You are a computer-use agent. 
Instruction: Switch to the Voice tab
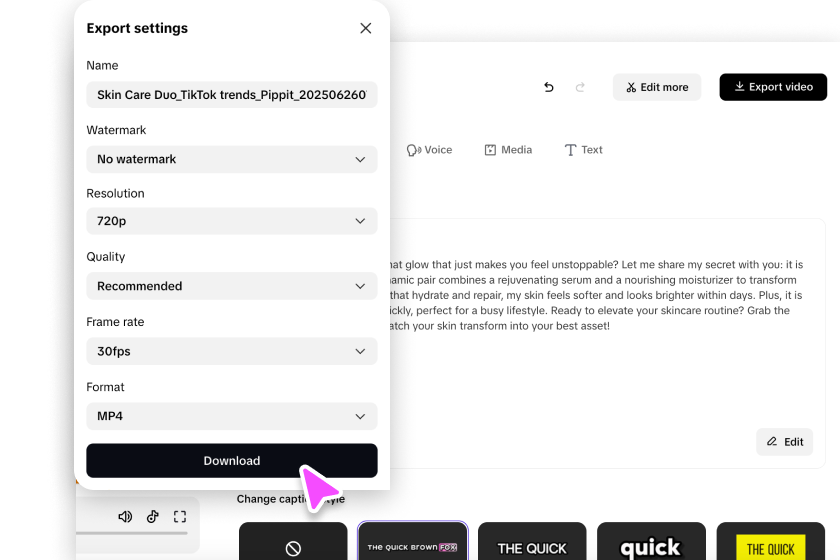pyautogui.click(x=429, y=150)
